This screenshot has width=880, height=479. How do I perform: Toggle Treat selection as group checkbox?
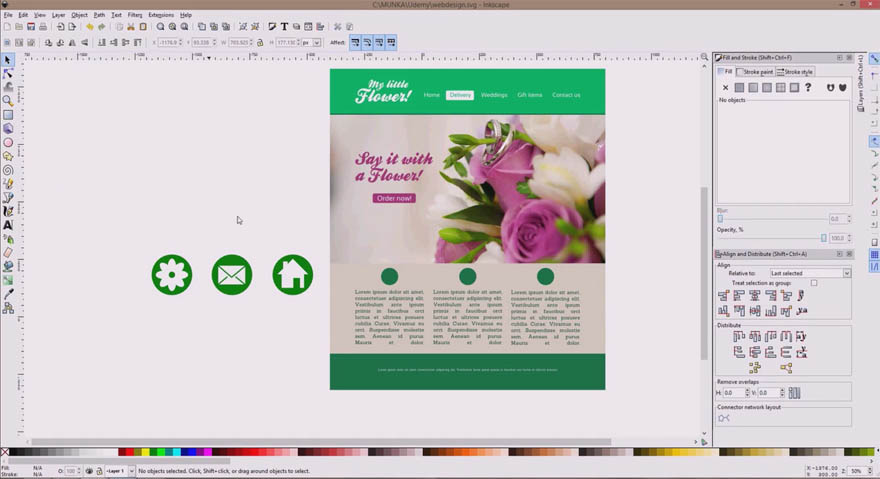tap(814, 284)
